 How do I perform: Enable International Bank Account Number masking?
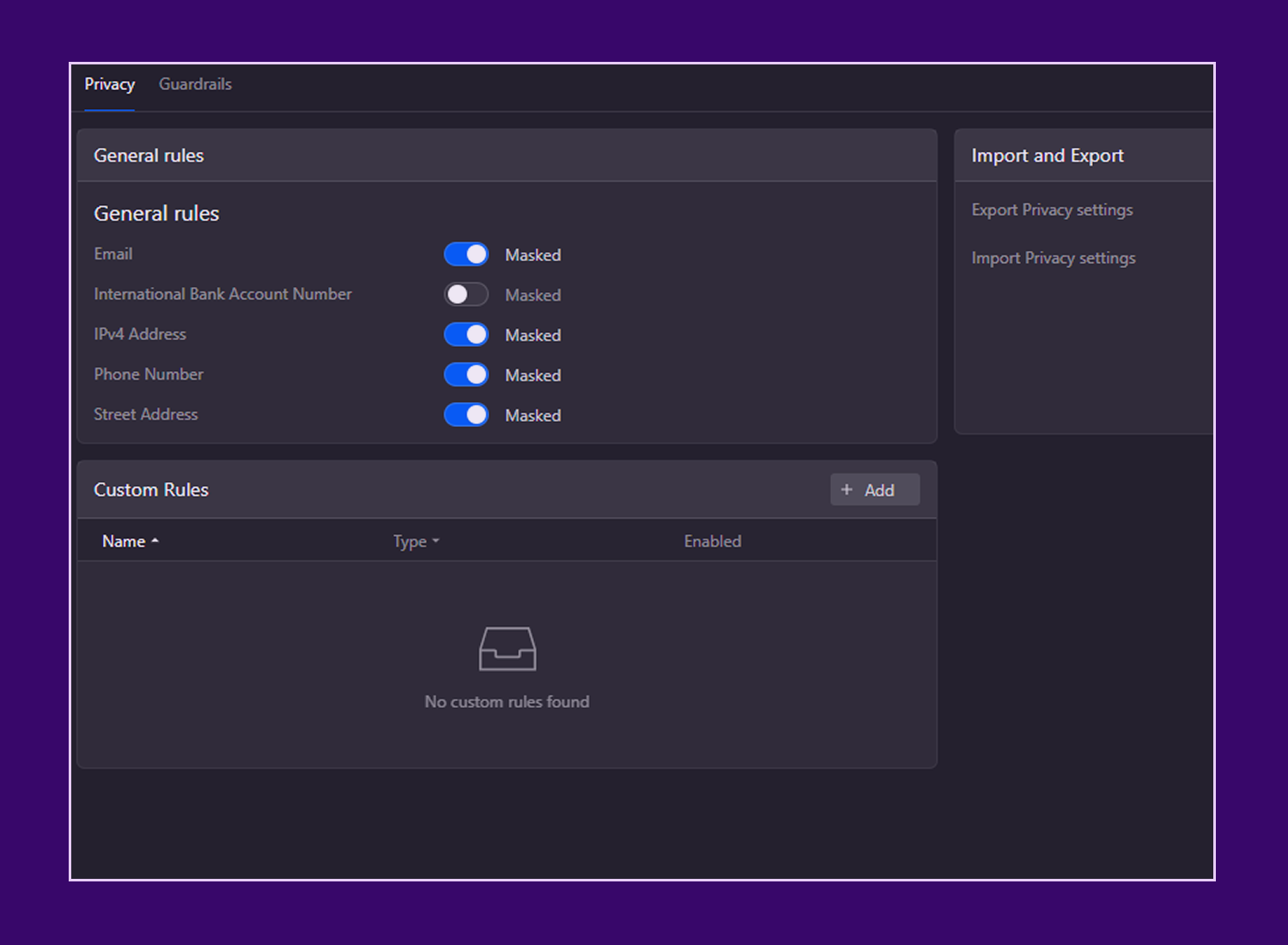pos(465,295)
